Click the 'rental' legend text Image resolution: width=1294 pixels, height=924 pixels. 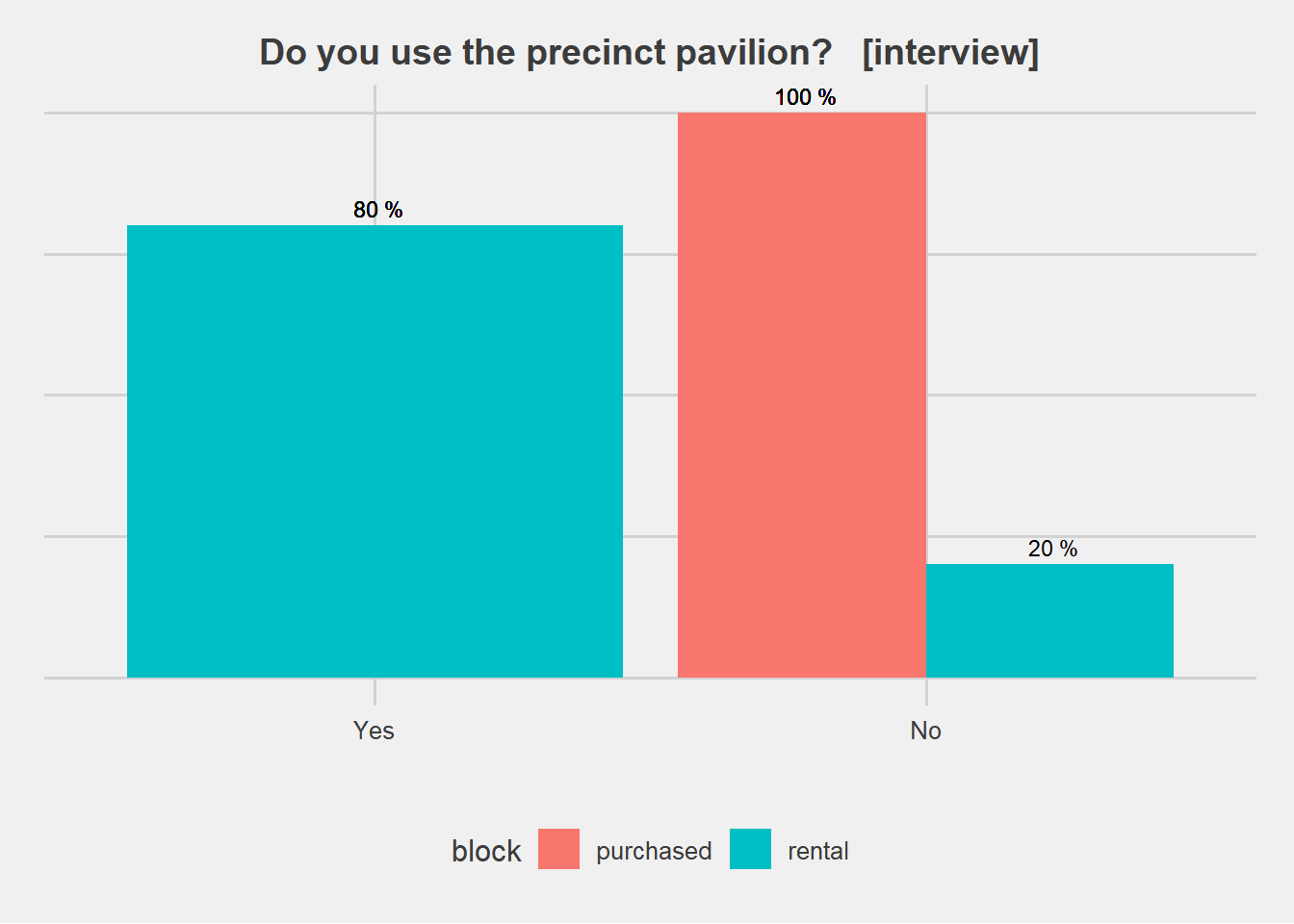(x=817, y=851)
